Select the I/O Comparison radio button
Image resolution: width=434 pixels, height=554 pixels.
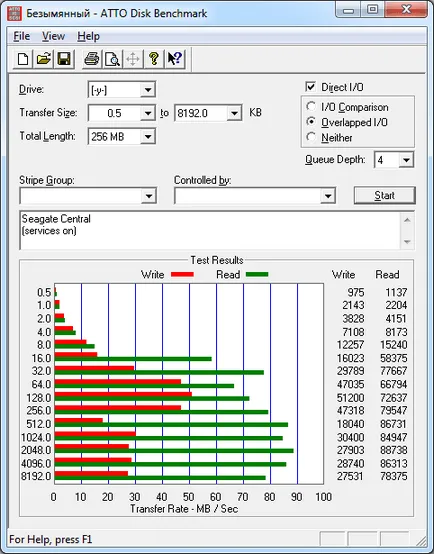tap(311, 106)
